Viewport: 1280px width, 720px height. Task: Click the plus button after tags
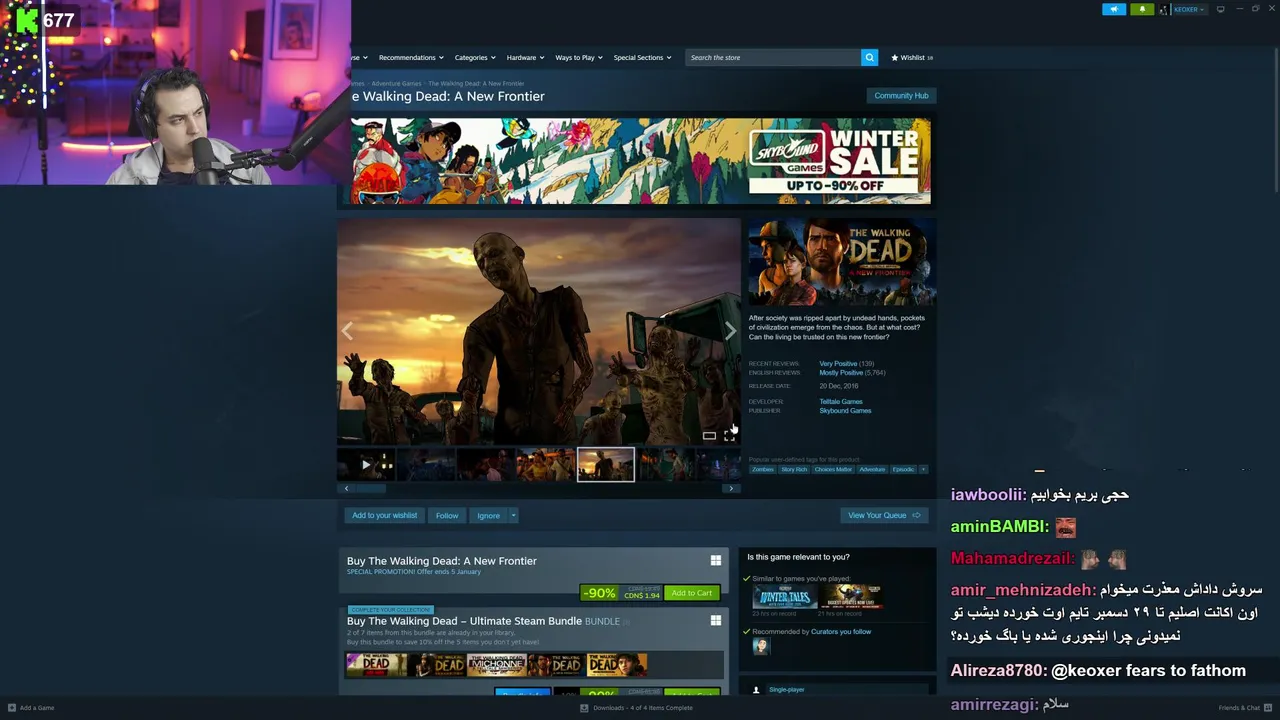coord(923,469)
